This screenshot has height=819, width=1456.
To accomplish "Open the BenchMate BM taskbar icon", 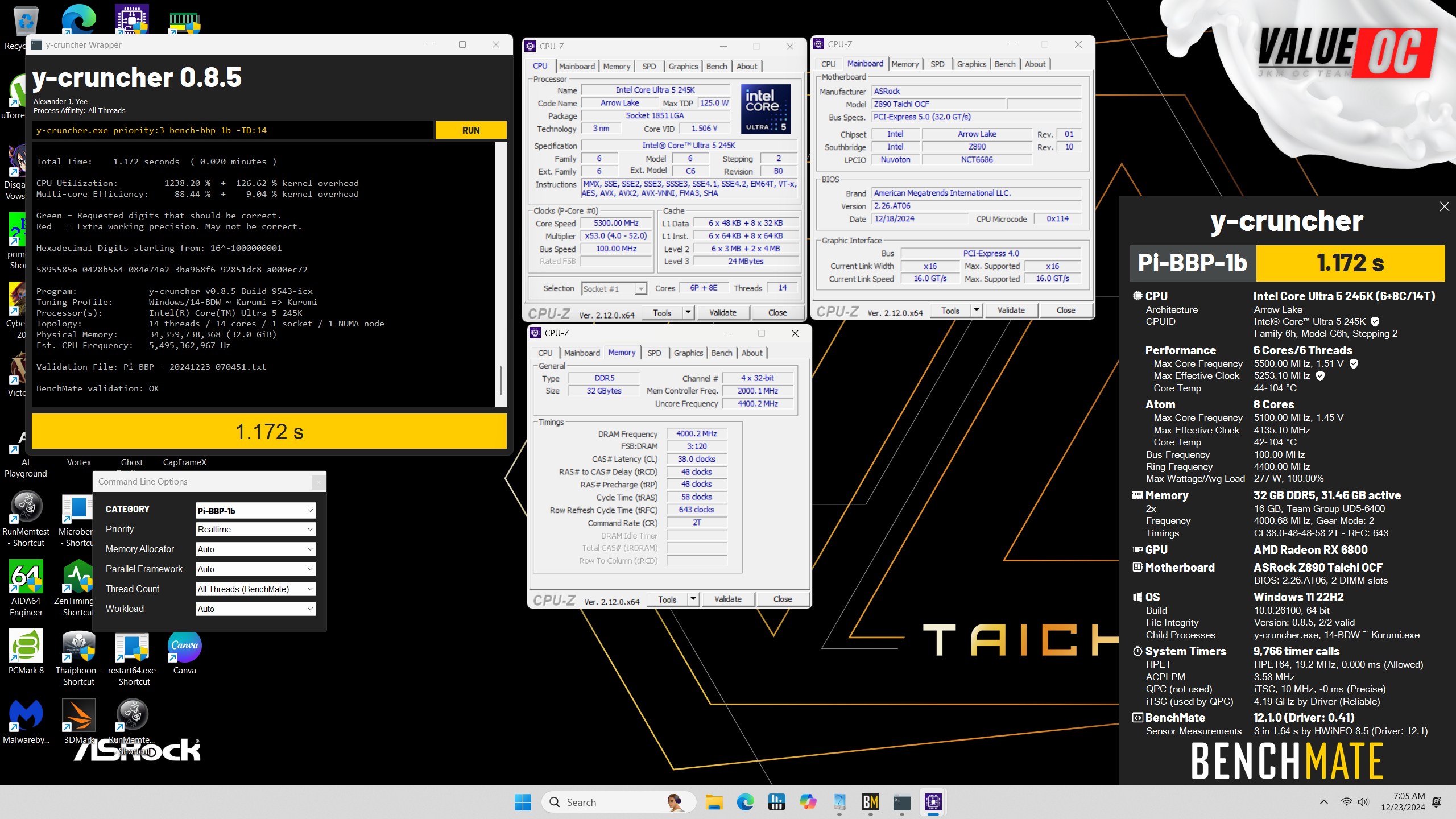I will (x=871, y=802).
